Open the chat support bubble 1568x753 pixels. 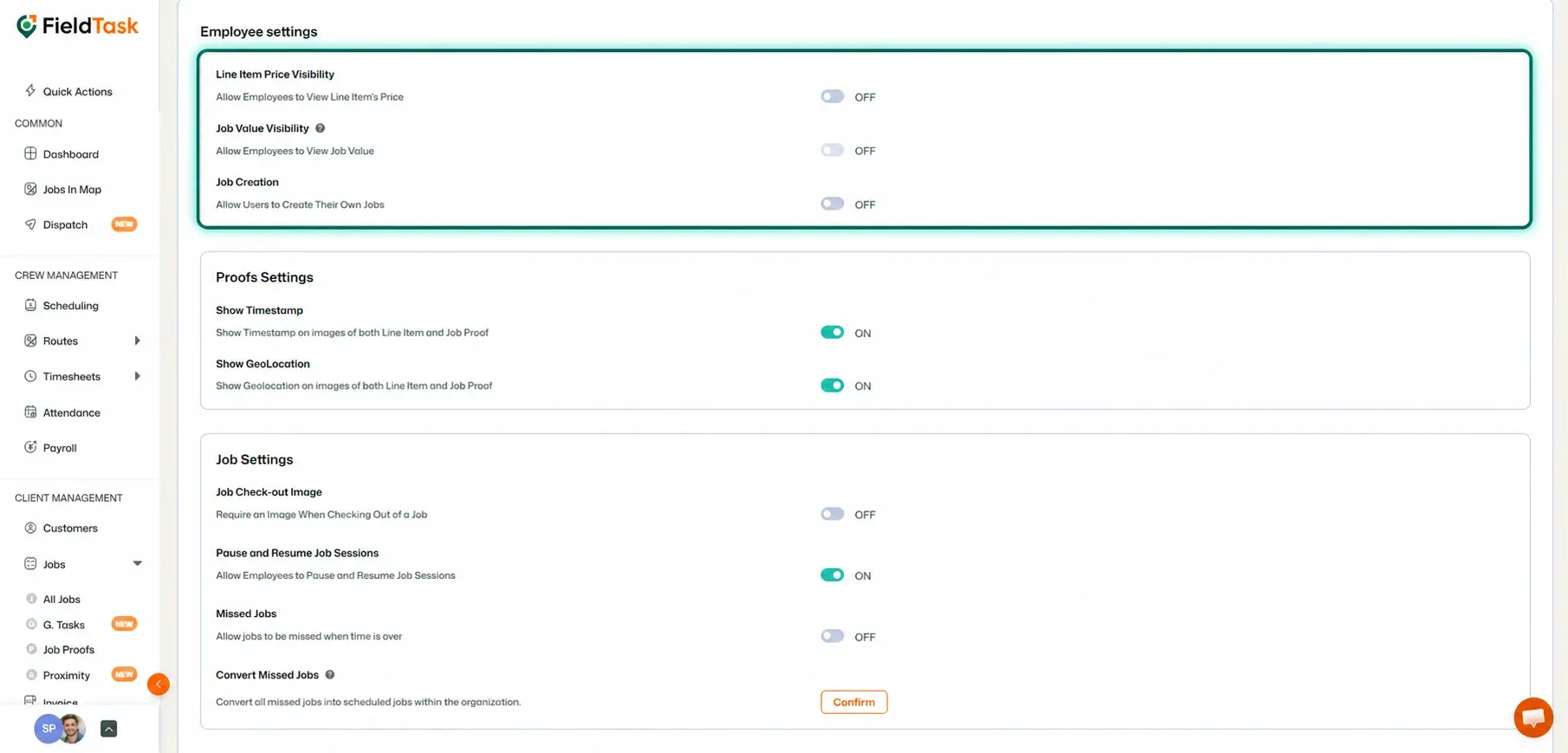(x=1533, y=717)
